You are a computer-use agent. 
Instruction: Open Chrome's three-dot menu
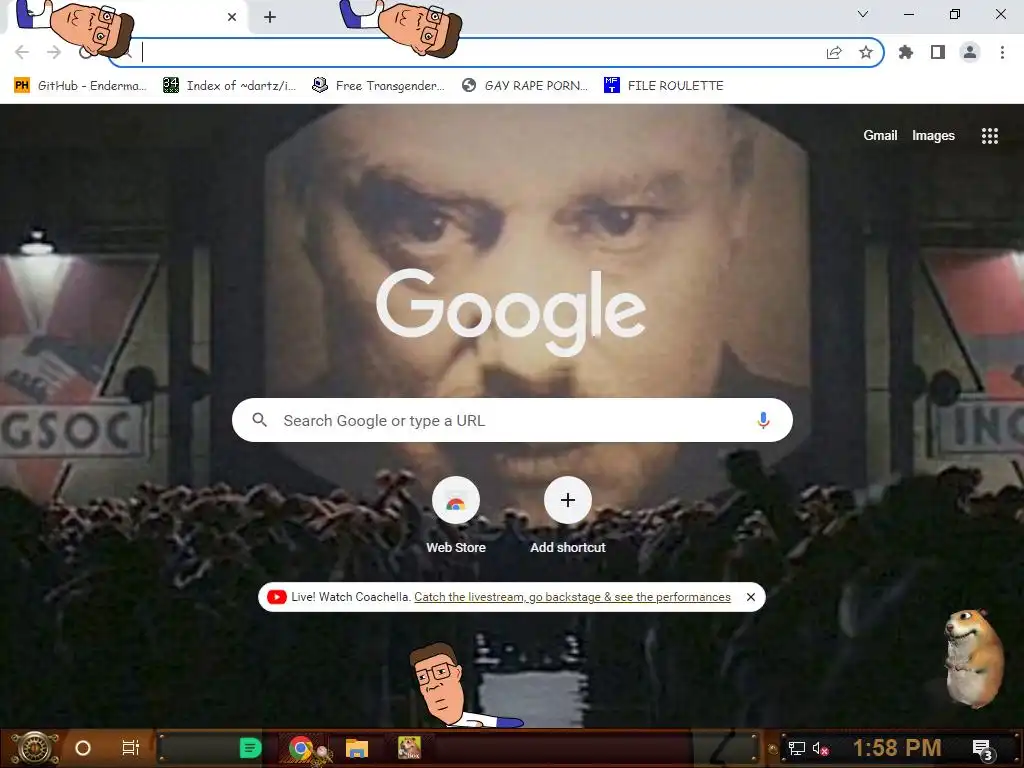(1002, 52)
